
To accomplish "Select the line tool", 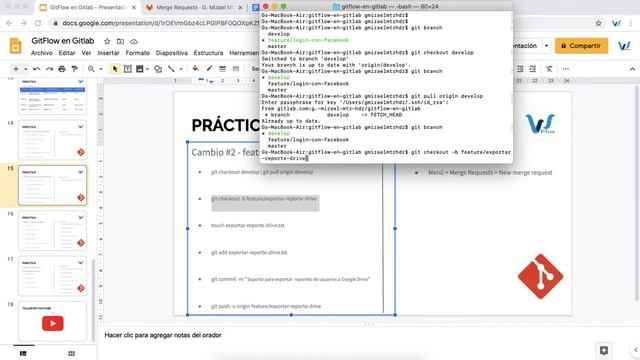I will tap(171, 69).
